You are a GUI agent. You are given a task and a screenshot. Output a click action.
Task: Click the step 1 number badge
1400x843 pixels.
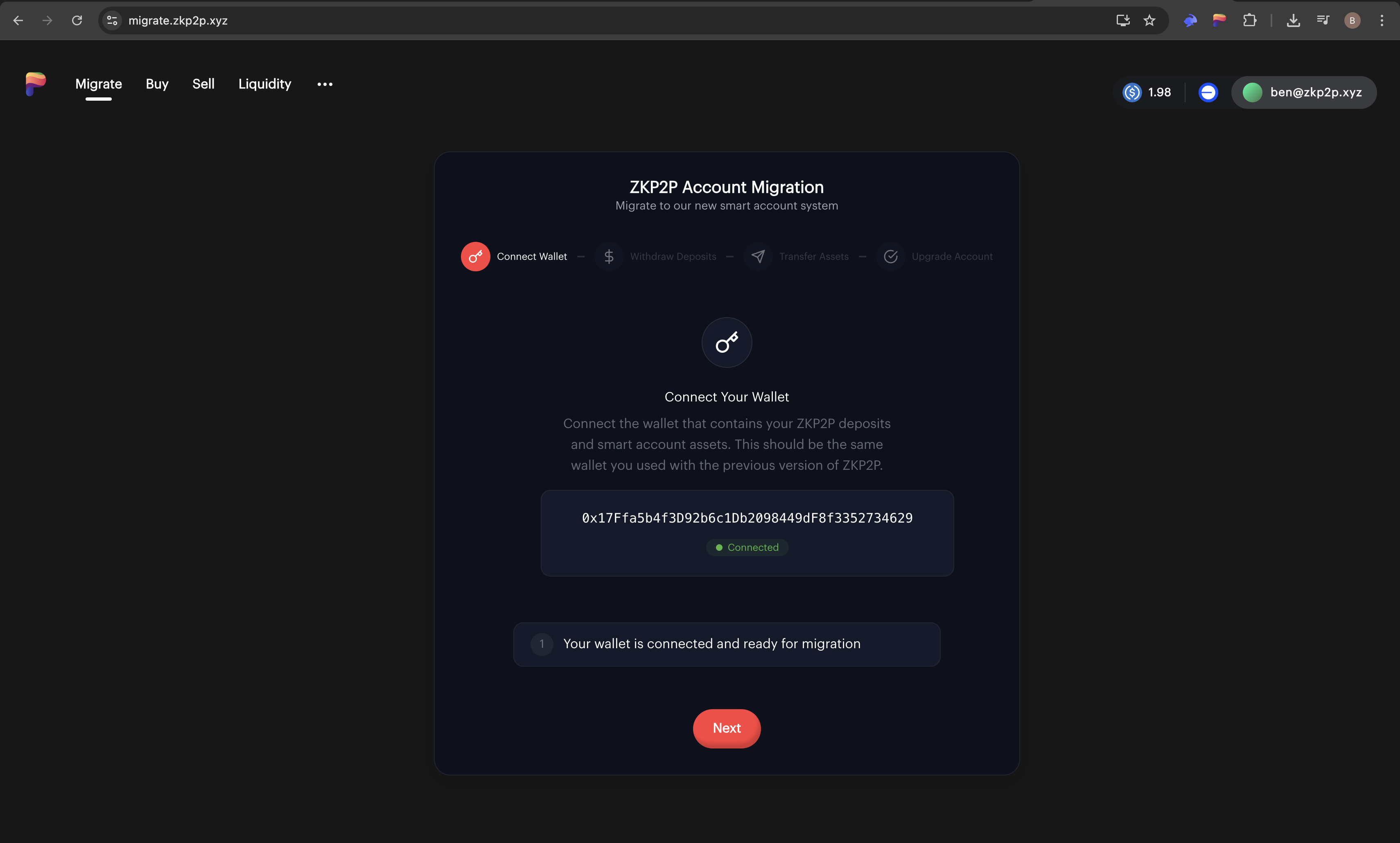pos(542,644)
